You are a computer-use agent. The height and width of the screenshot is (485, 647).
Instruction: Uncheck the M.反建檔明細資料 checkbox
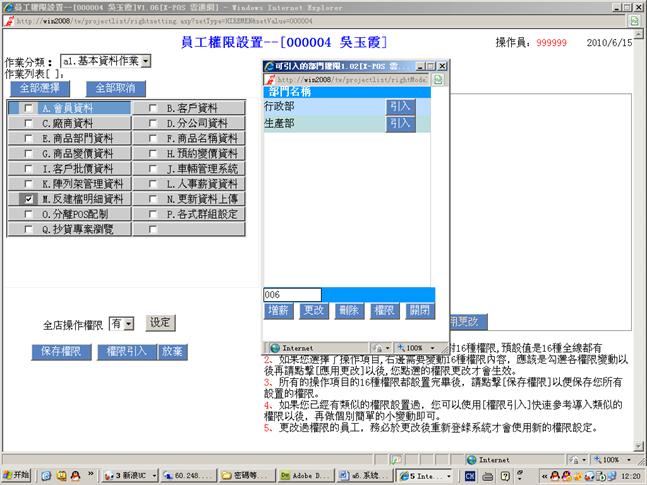click(x=29, y=199)
